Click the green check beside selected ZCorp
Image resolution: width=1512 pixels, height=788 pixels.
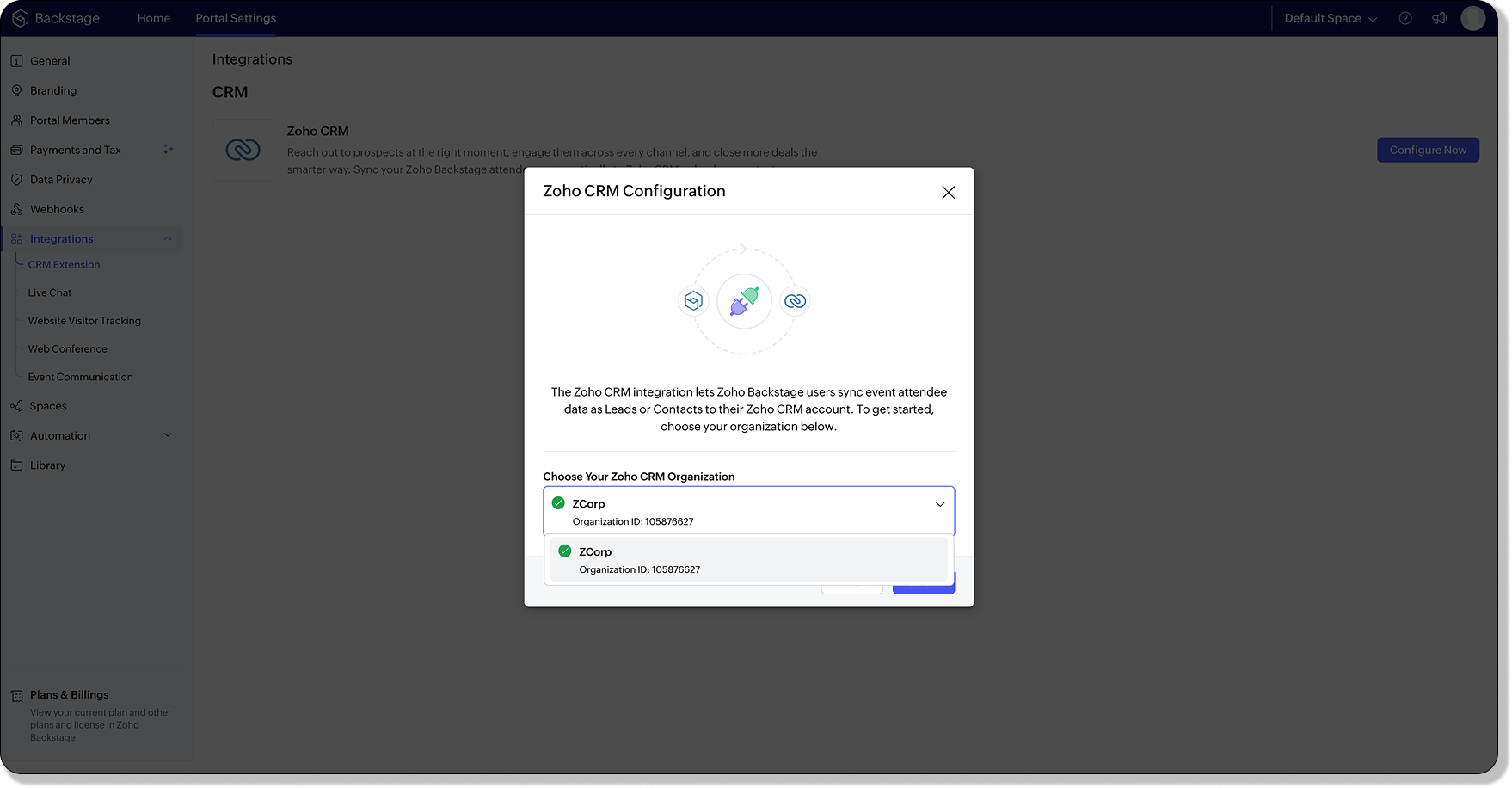[558, 503]
